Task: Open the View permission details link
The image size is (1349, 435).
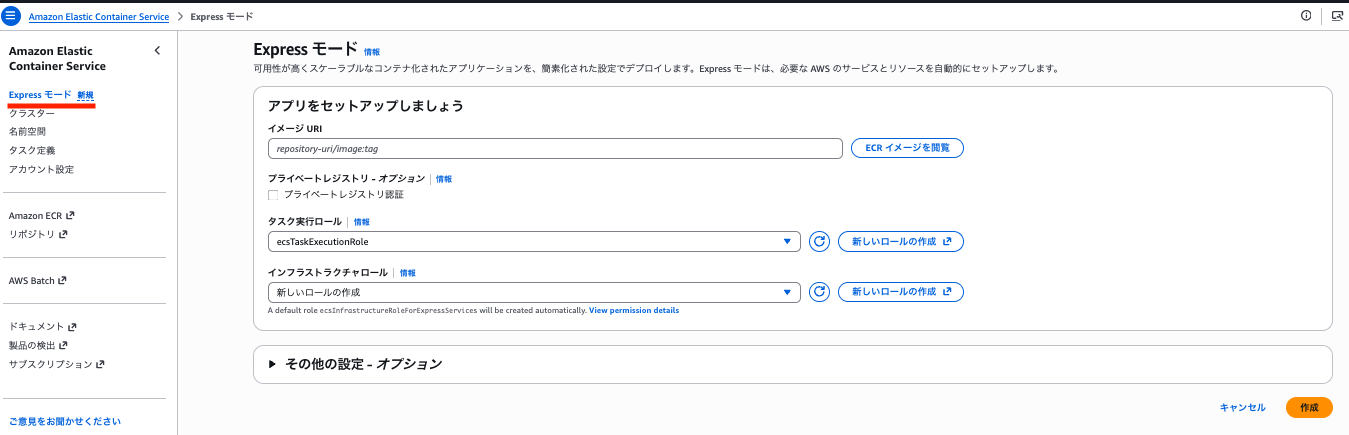Action: tap(634, 311)
